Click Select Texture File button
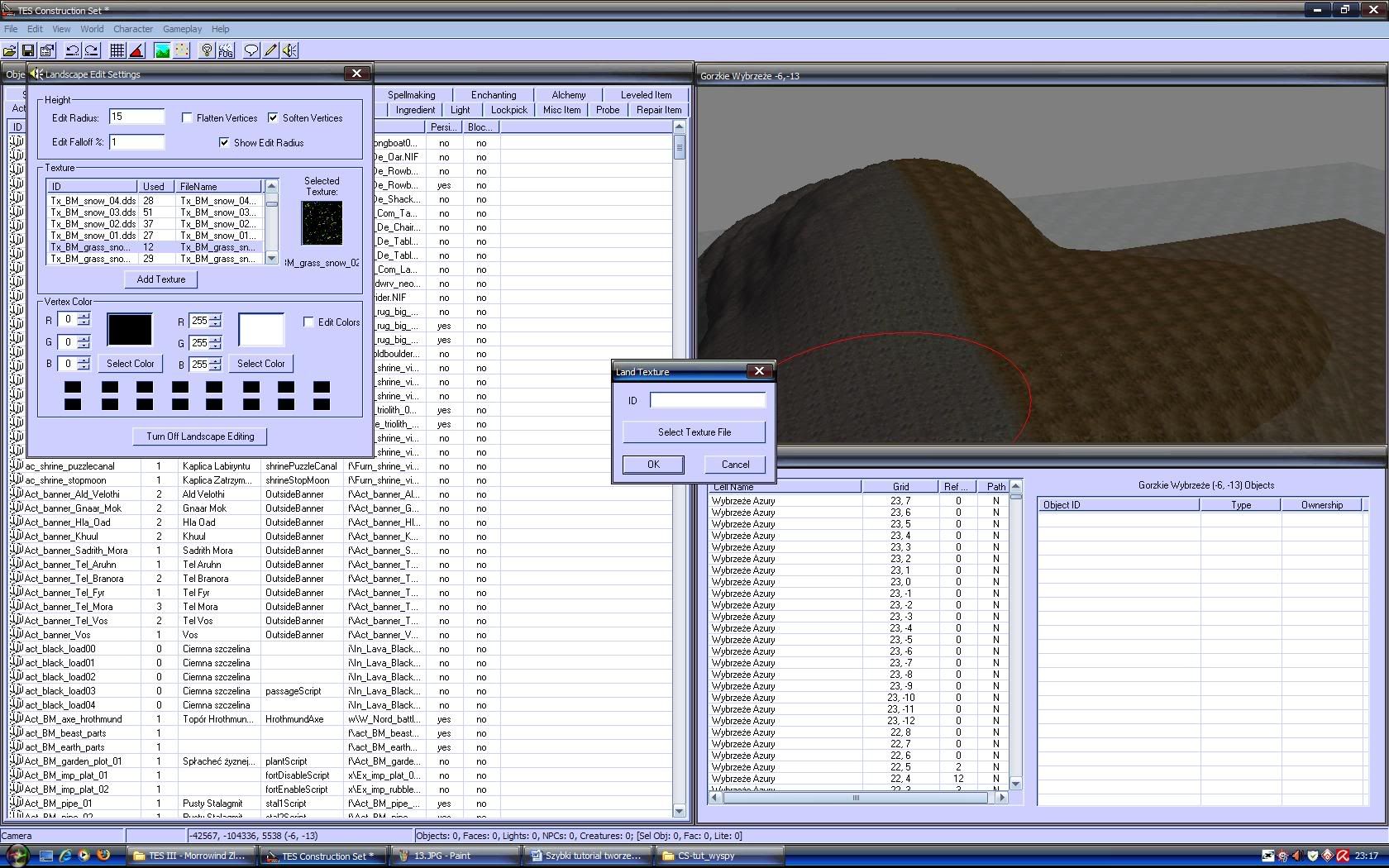Viewport: 1389px width, 868px height. pyautogui.click(x=694, y=432)
